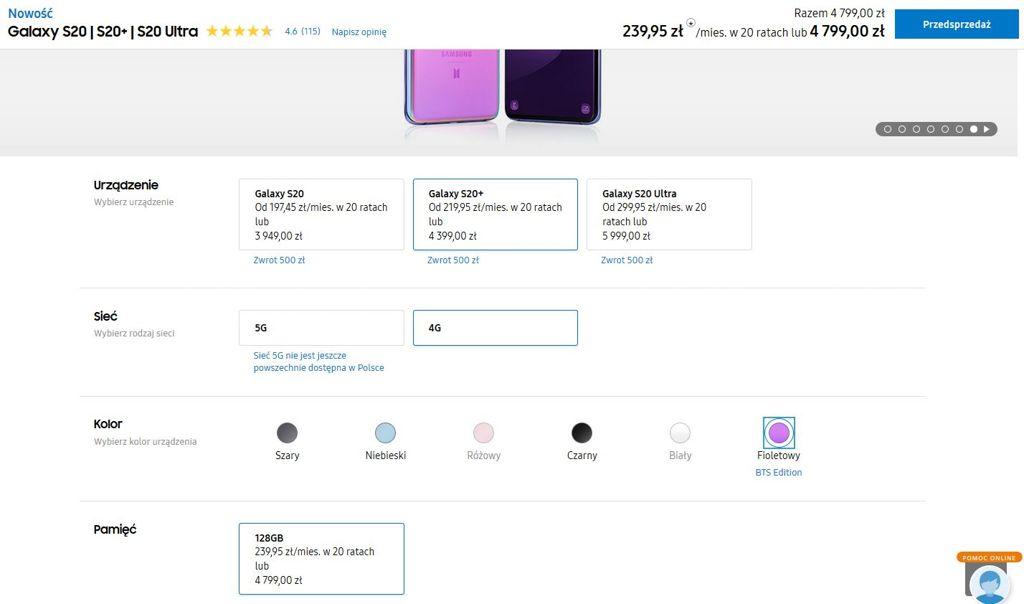Image resolution: width=1024 pixels, height=604 pixels.
Task: Click the Przedsprzedaż button
Action: [956, 24]
